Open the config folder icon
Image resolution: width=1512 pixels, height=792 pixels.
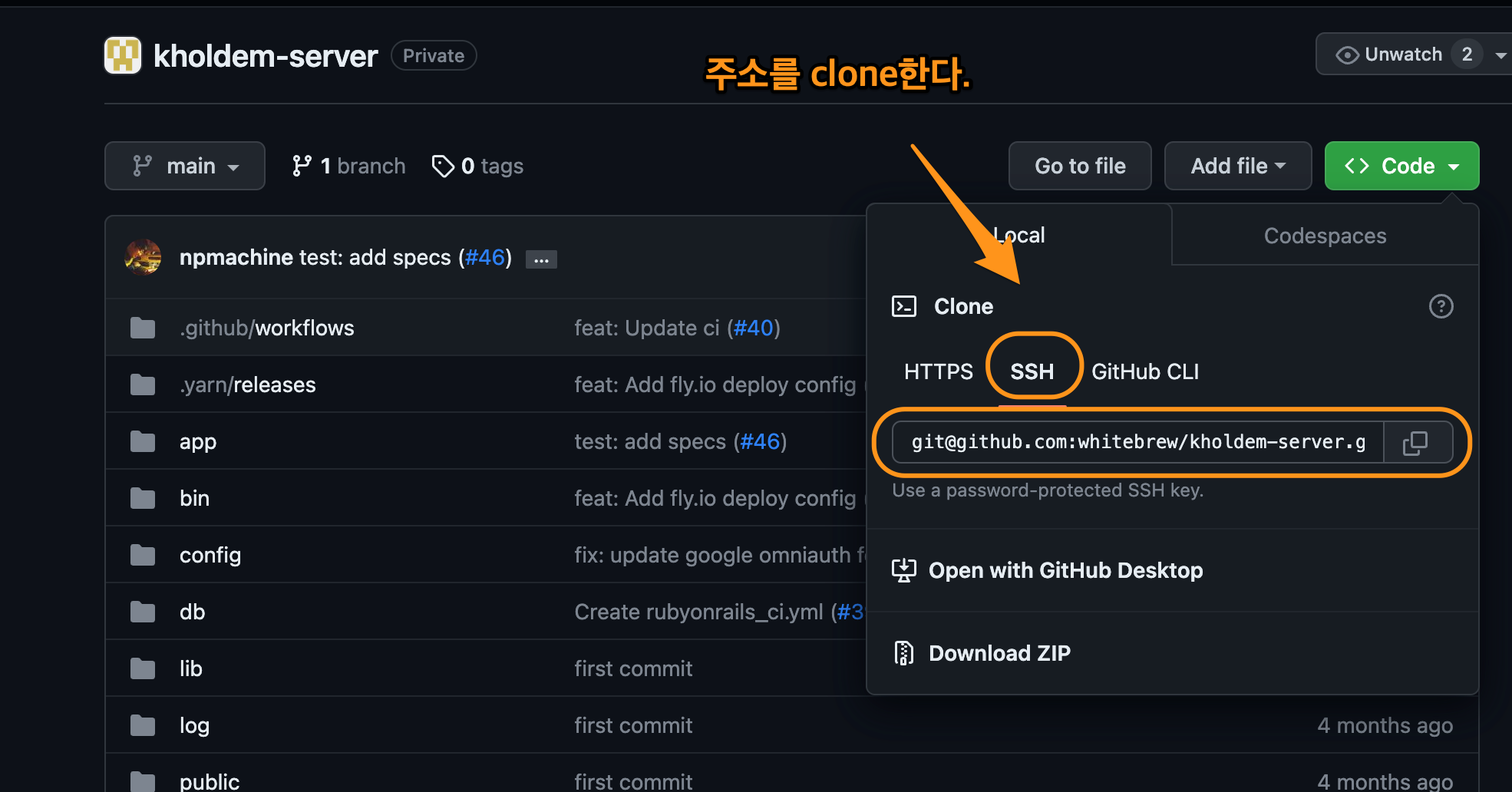pos(143,554)
